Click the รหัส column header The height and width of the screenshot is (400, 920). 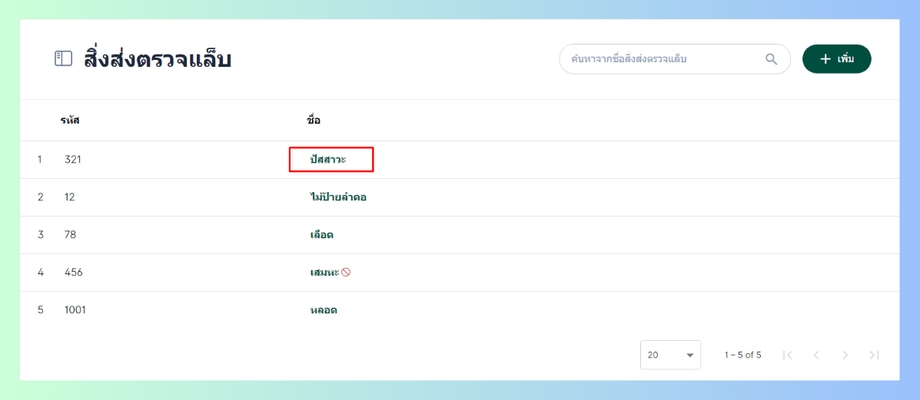tap(69, 120)
